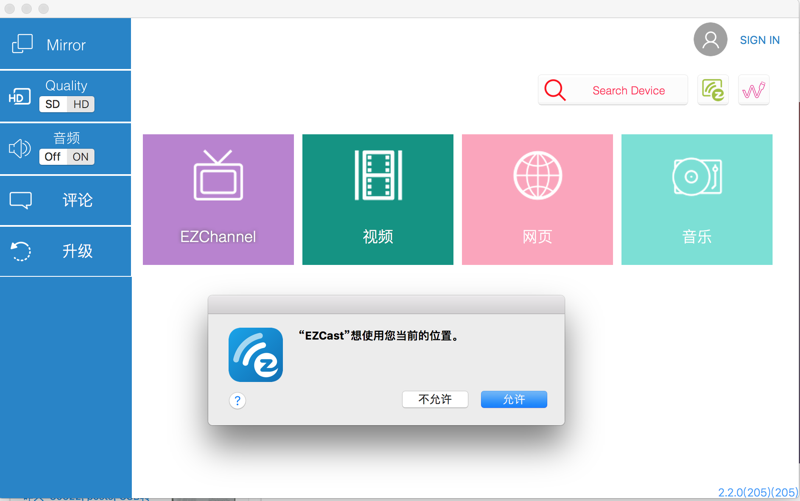Click the Quality label text
This screenshot has width=800, height=501.
point(66,85)
